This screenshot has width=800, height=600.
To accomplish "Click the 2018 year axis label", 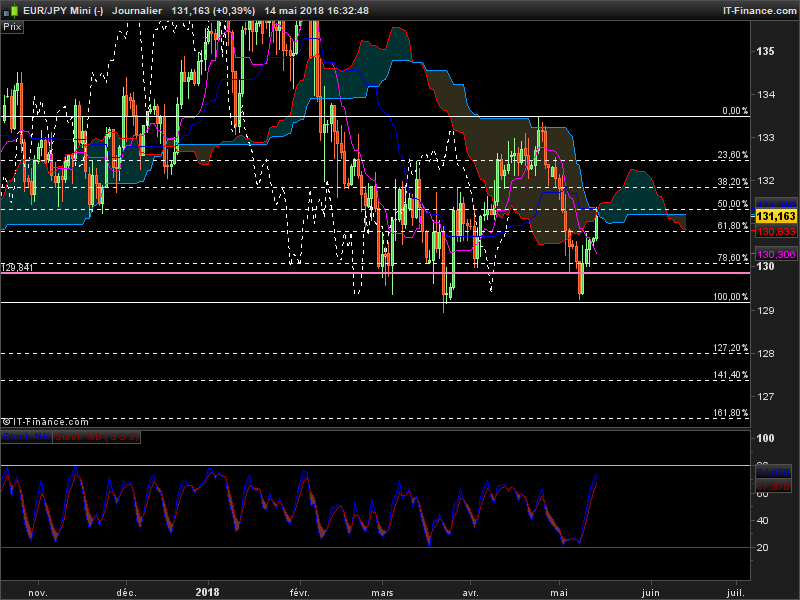I will click(208, 592).
